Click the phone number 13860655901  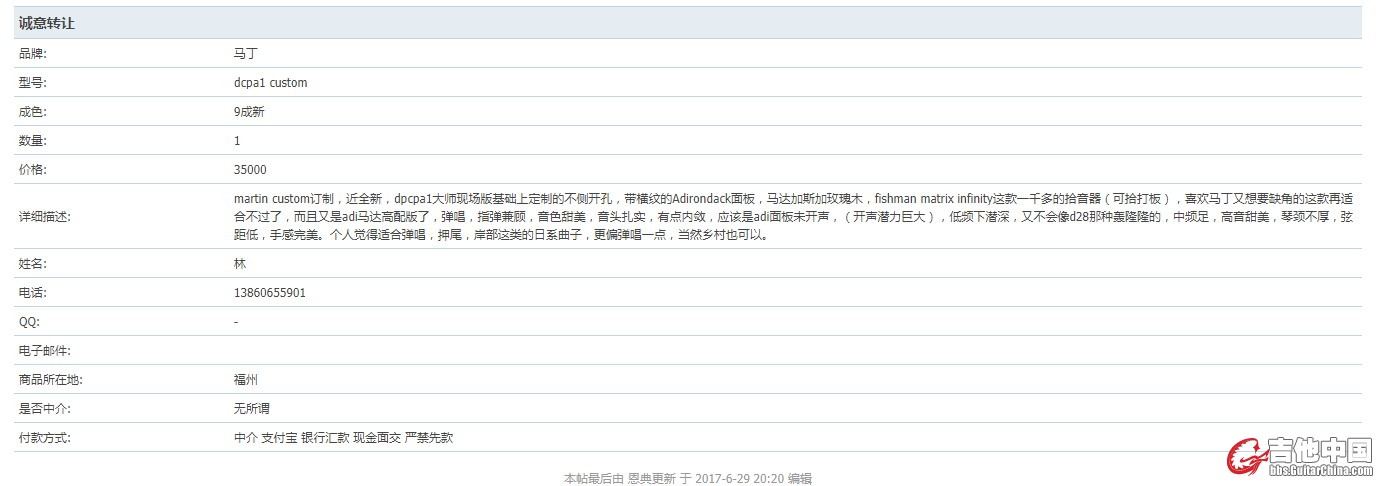click(270, 293)
